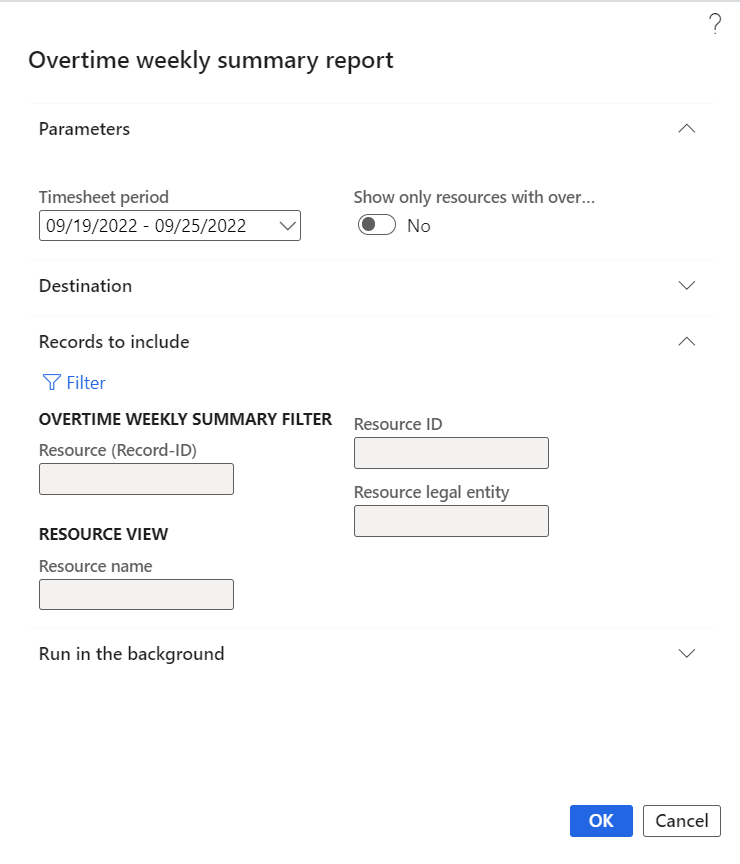
Task: Toggle Show only resources with overtime switch
Action: click(377, 226)
